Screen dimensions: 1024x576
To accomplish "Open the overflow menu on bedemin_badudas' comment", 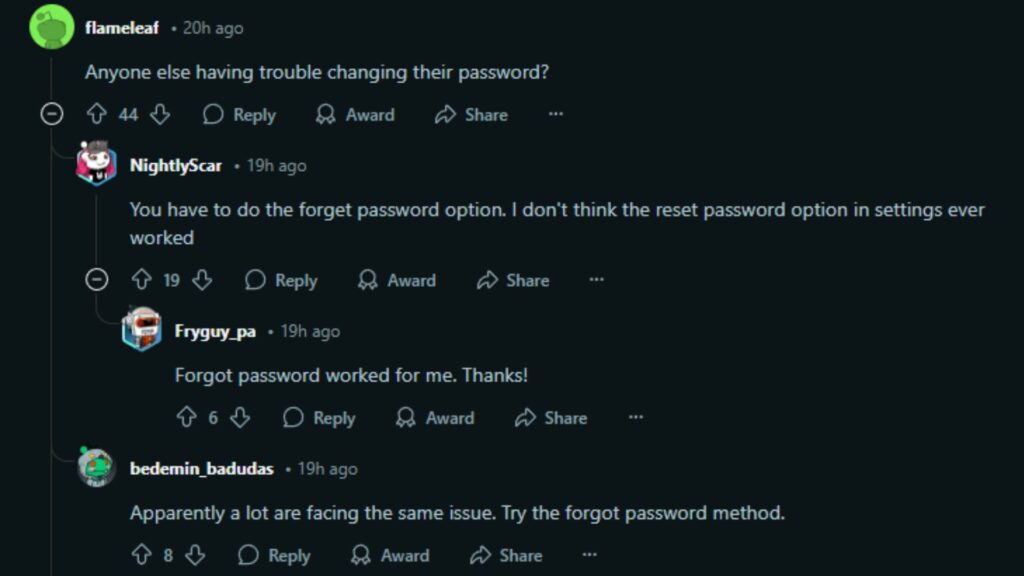I will (x=590, y=555).
